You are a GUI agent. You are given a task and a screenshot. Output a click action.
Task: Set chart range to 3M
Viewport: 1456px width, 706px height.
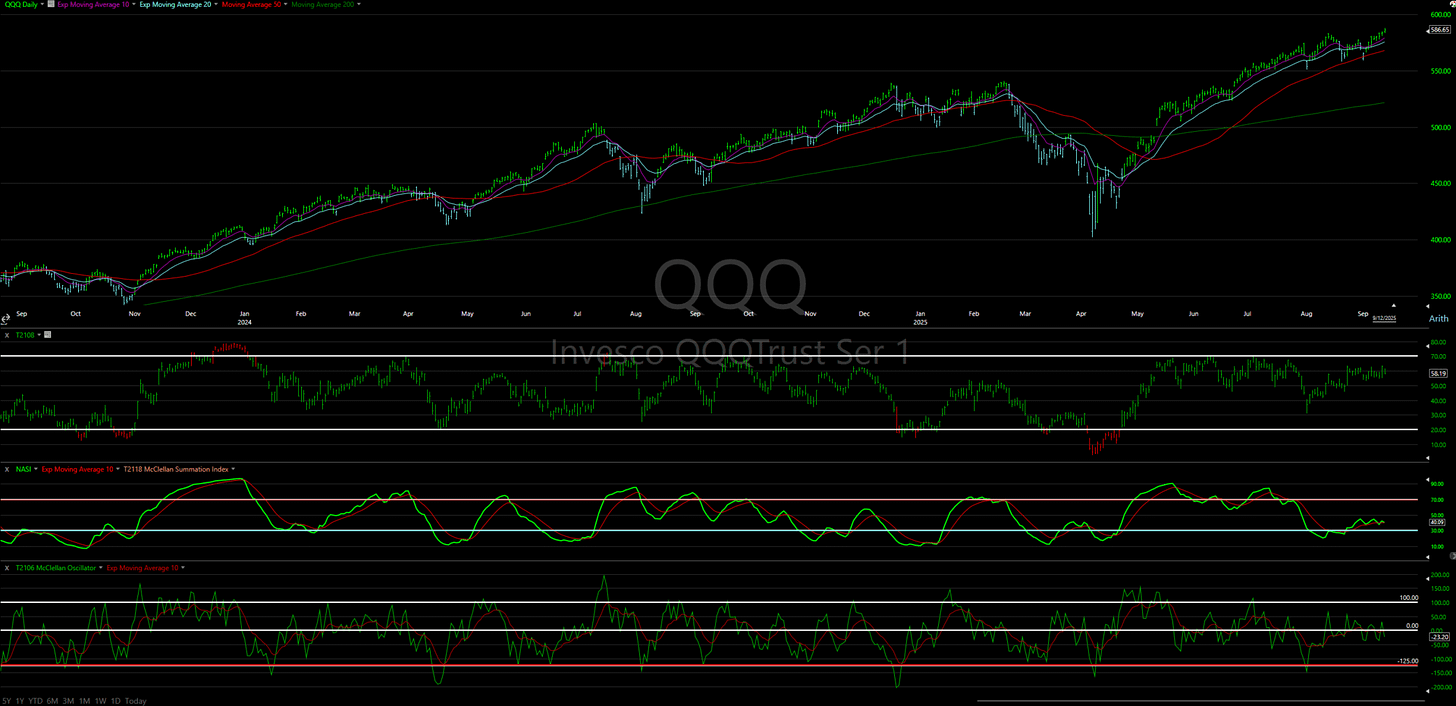click(68, 701)
